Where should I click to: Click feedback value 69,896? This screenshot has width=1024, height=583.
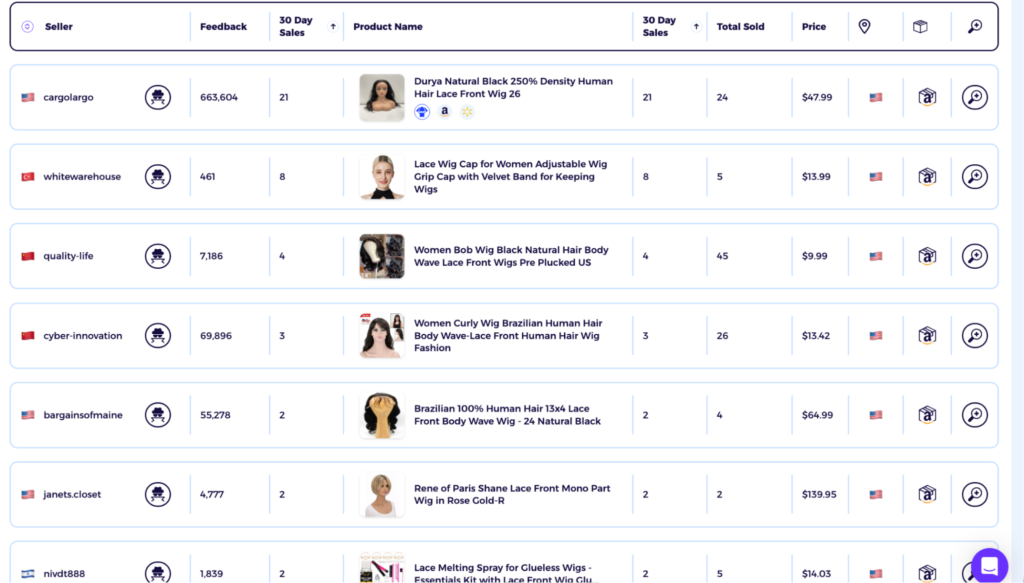[x=216, y=336]
